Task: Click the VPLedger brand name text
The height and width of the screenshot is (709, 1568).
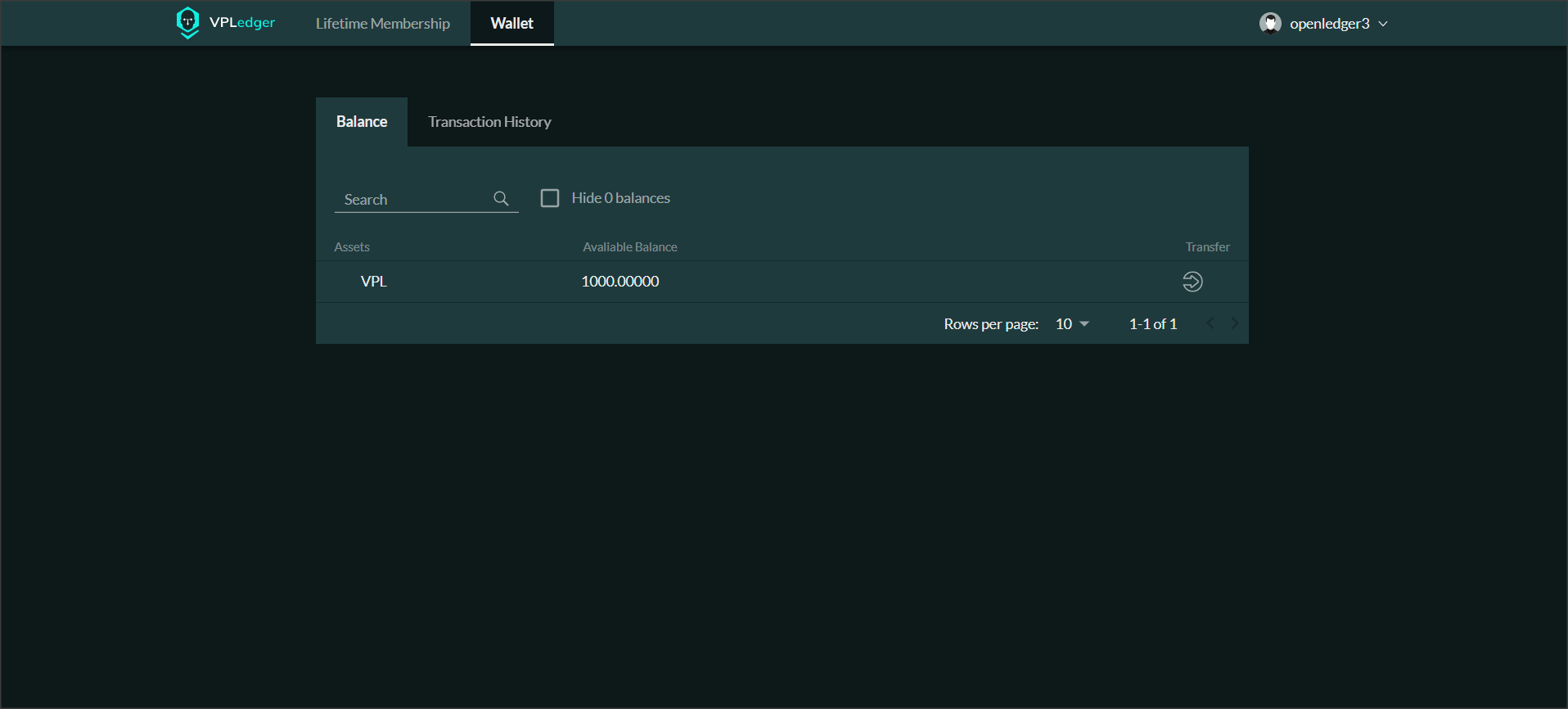Action: coord(242,23)
